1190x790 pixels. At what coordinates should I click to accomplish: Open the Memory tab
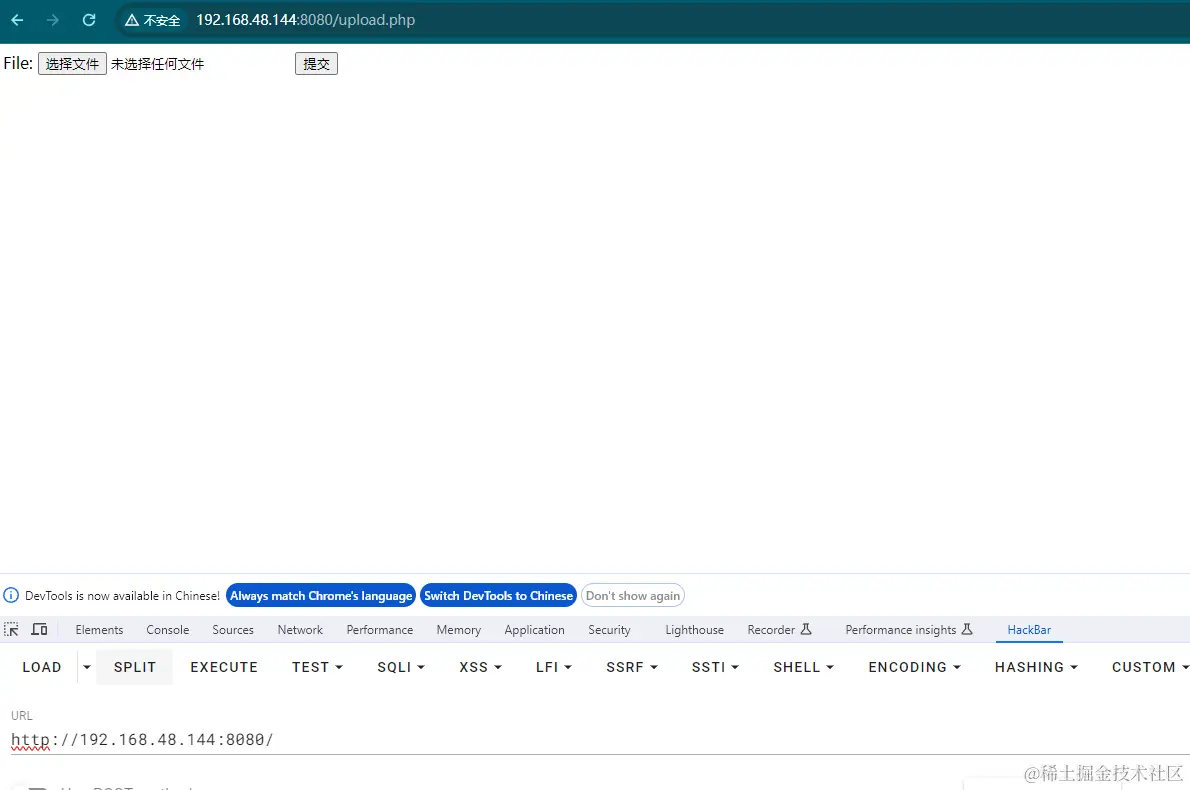point(458,630)
